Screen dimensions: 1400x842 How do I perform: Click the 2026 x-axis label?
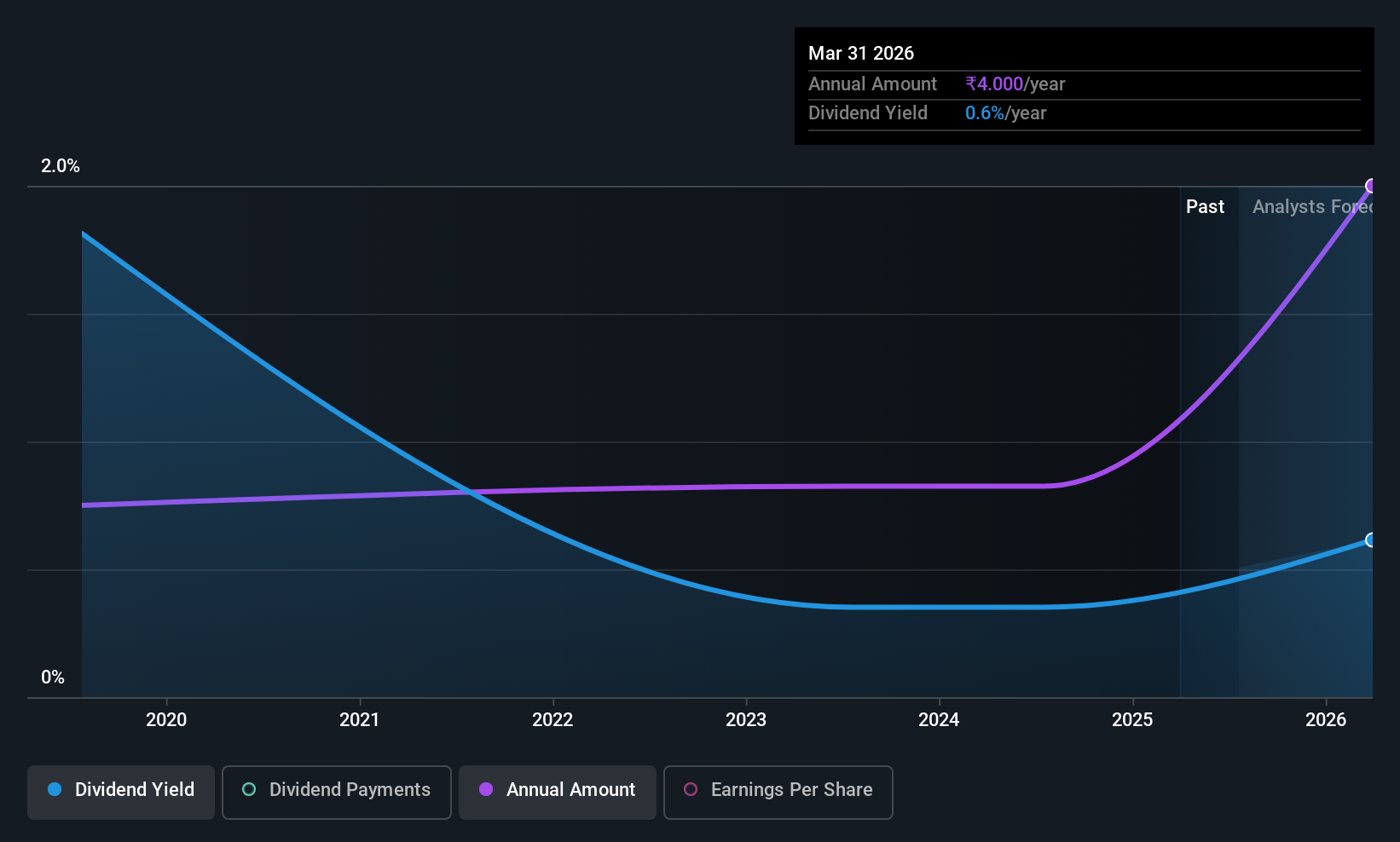pos(1326,719)
